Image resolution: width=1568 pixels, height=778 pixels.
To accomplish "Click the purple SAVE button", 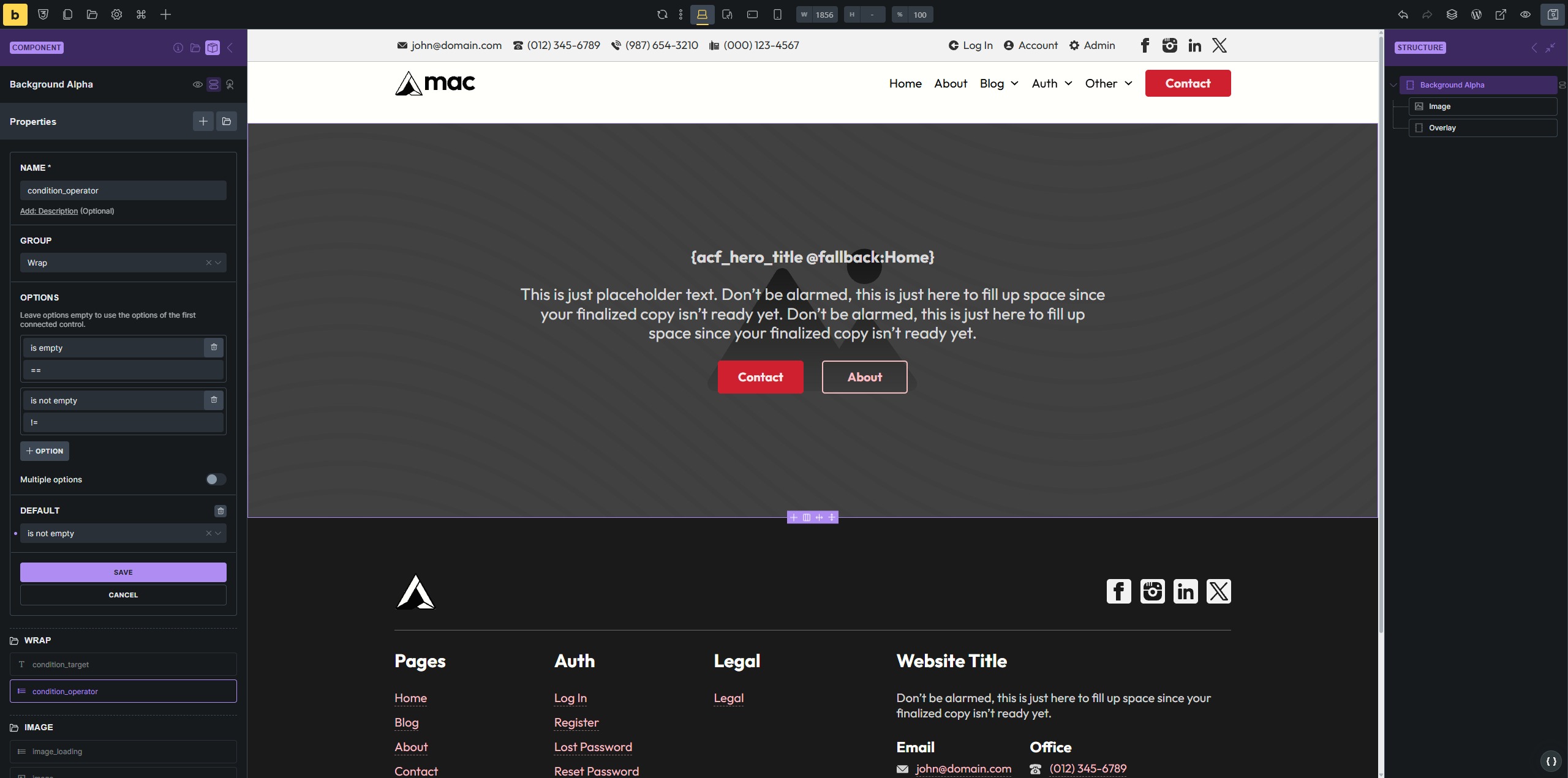I will click(123, 572).
